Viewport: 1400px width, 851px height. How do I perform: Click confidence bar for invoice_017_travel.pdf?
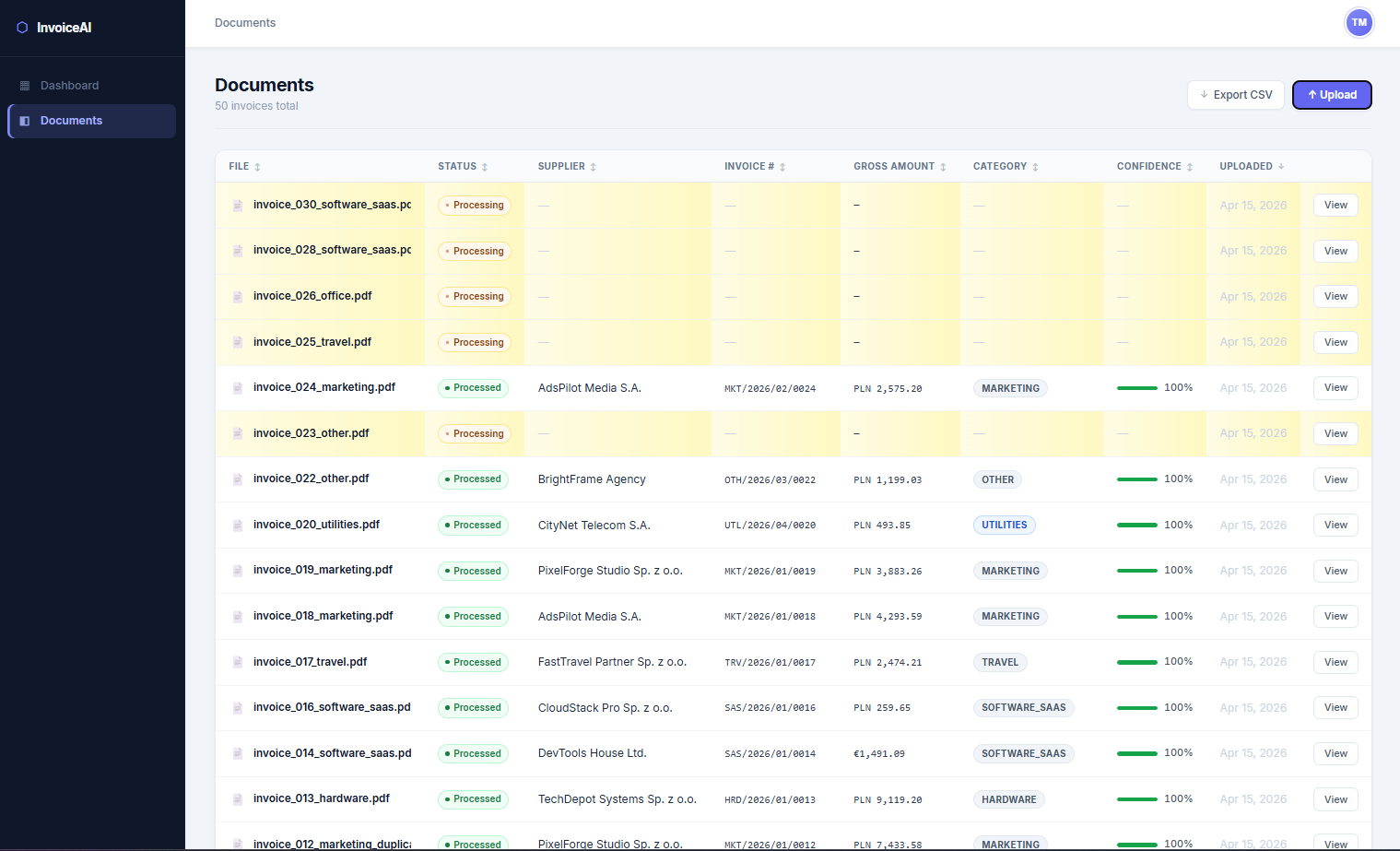(1136, 662)
